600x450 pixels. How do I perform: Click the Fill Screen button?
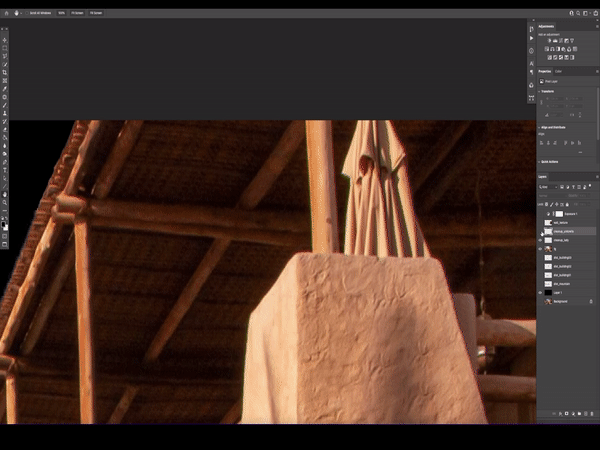96,13
